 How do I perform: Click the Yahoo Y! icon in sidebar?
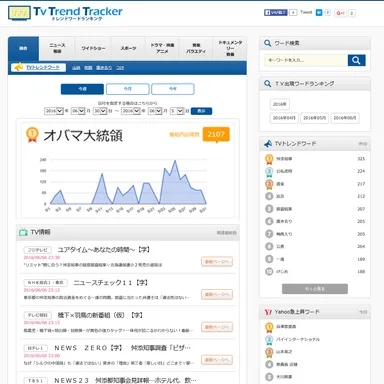268,312
